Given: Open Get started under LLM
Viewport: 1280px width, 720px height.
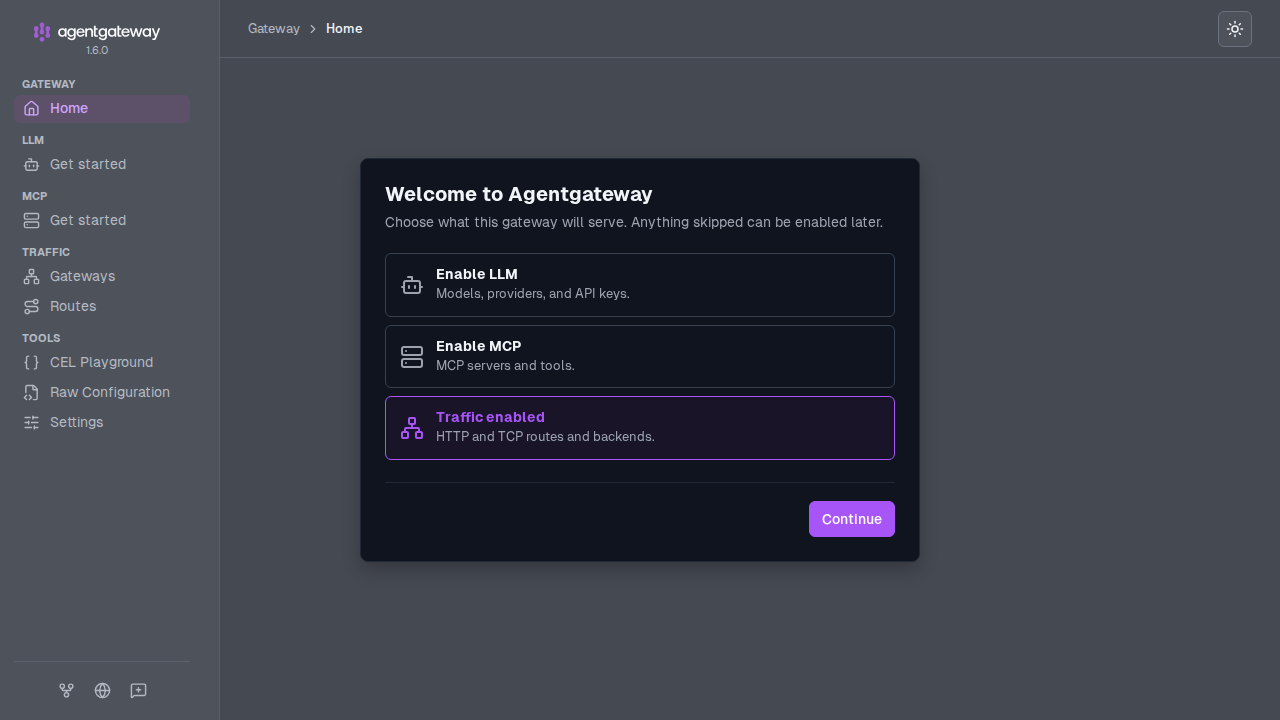Looking at the screenshot, I should coord(102,164).
